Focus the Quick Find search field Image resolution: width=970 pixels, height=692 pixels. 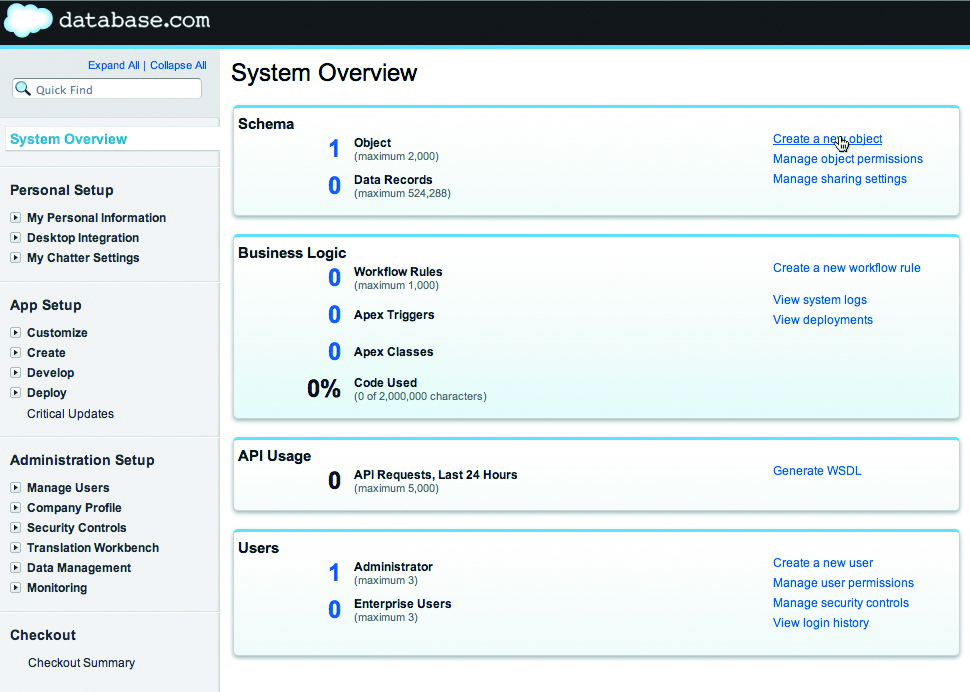(x=107, y=89)
